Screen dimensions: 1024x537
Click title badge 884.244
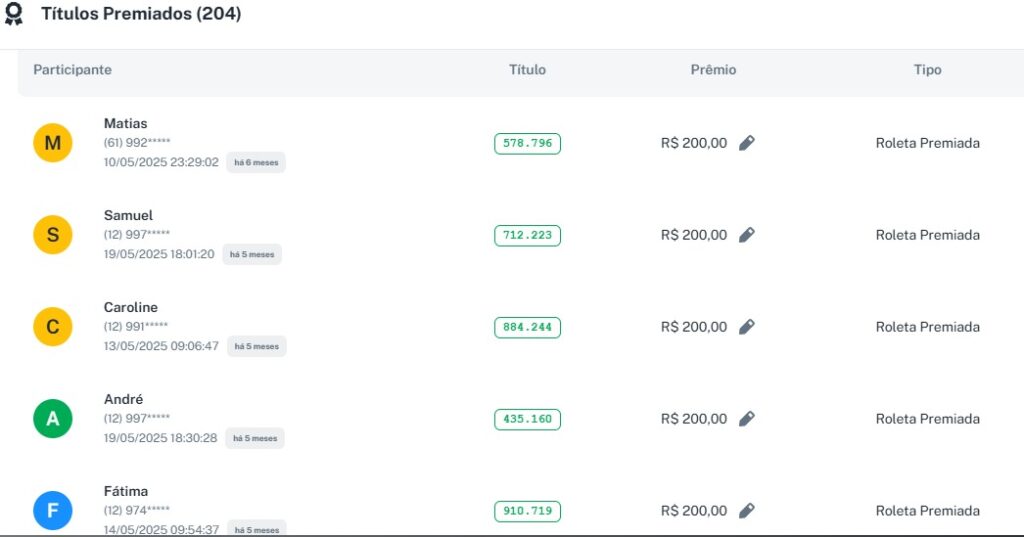pos(527,328)
